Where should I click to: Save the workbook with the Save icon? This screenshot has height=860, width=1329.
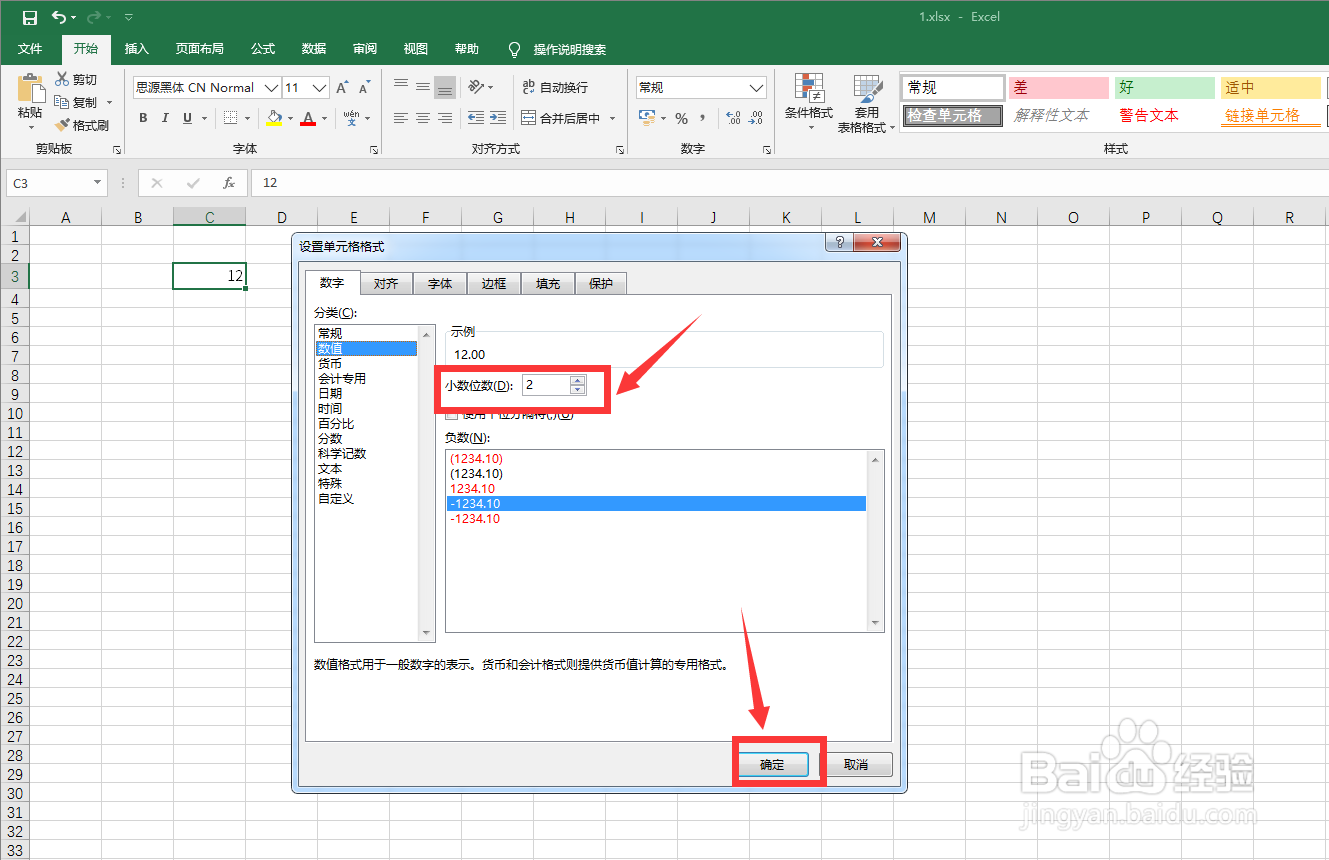(29, 17)
